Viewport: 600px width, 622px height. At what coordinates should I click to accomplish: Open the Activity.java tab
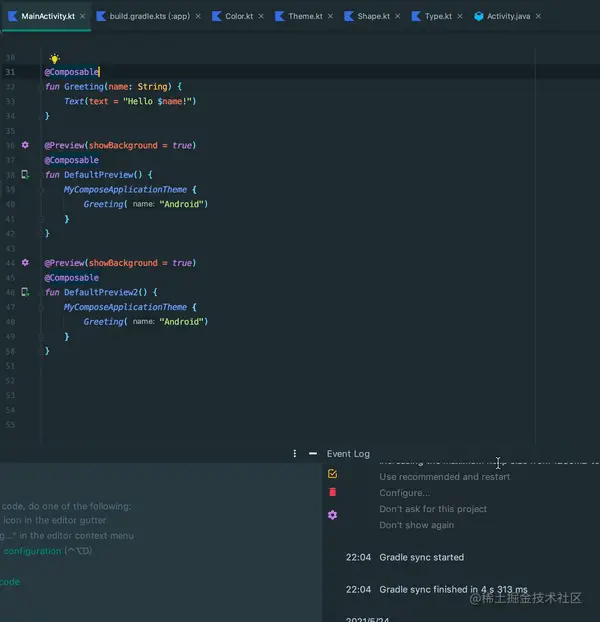pos(508,16)
